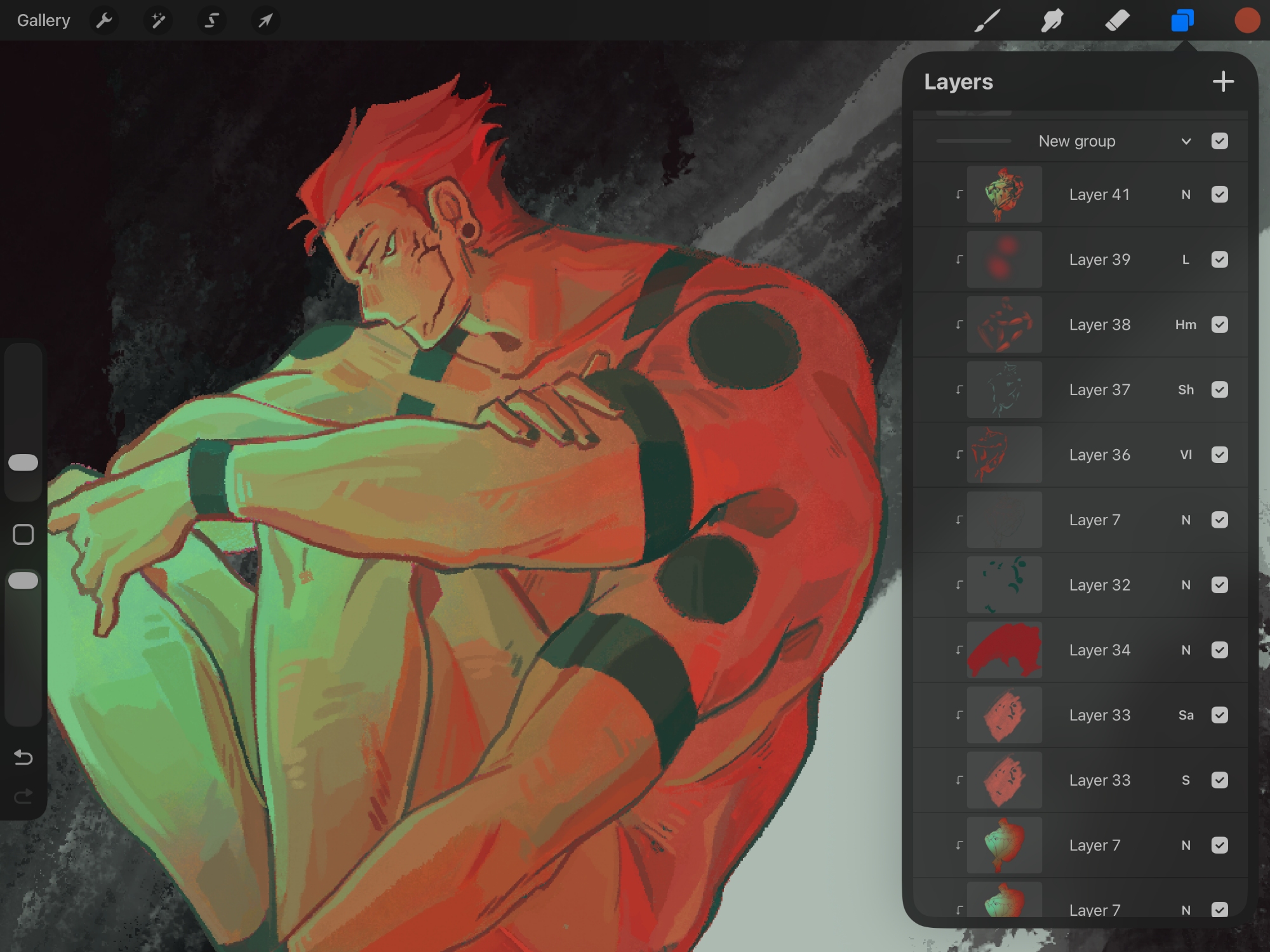Open the active color swatch

coord(1247,20)
